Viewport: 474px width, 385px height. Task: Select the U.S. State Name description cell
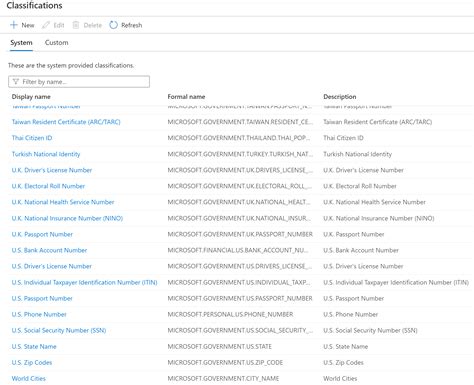(x=346, y=347)
